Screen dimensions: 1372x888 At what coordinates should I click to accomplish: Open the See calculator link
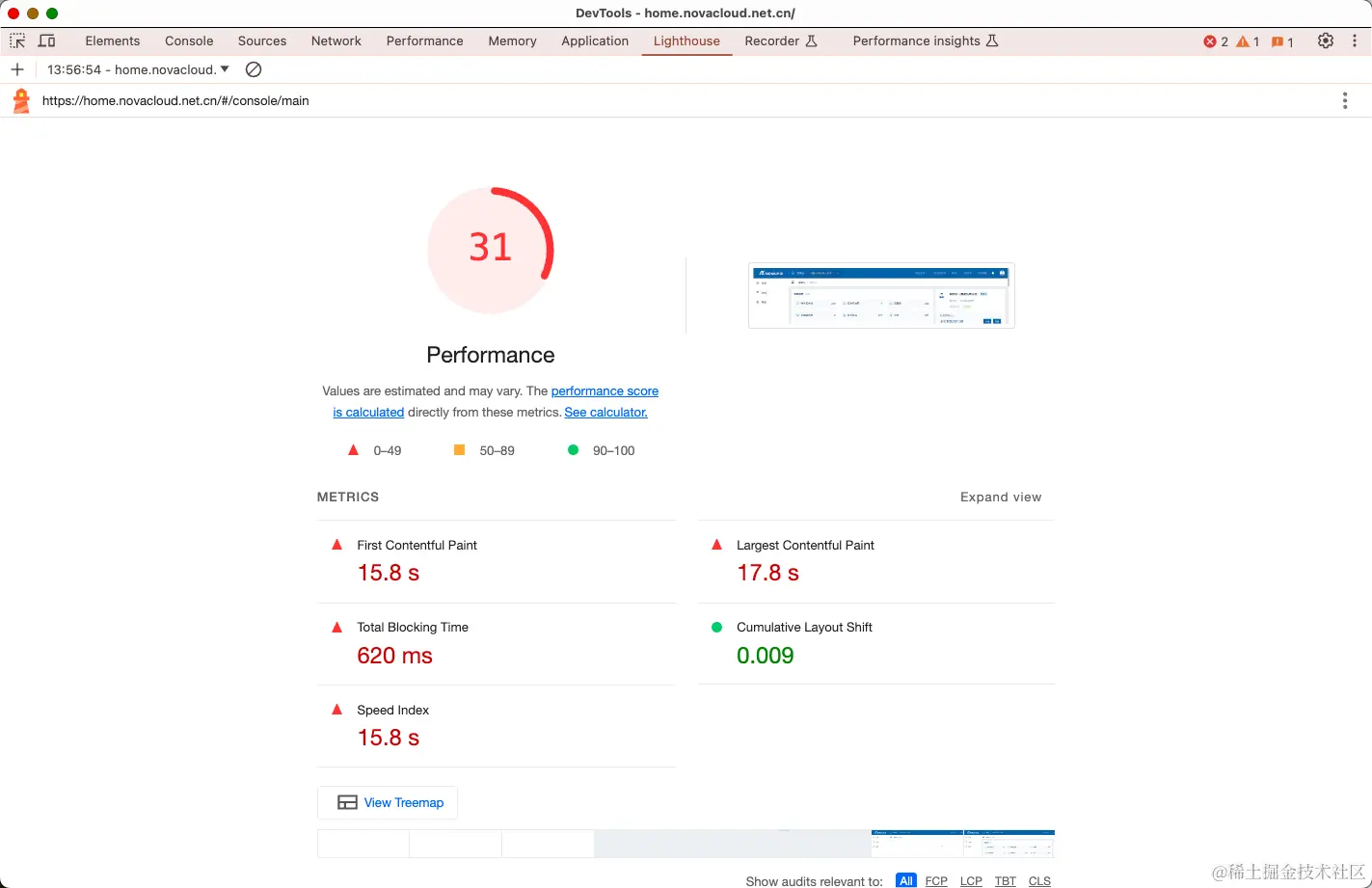point(605,412)
